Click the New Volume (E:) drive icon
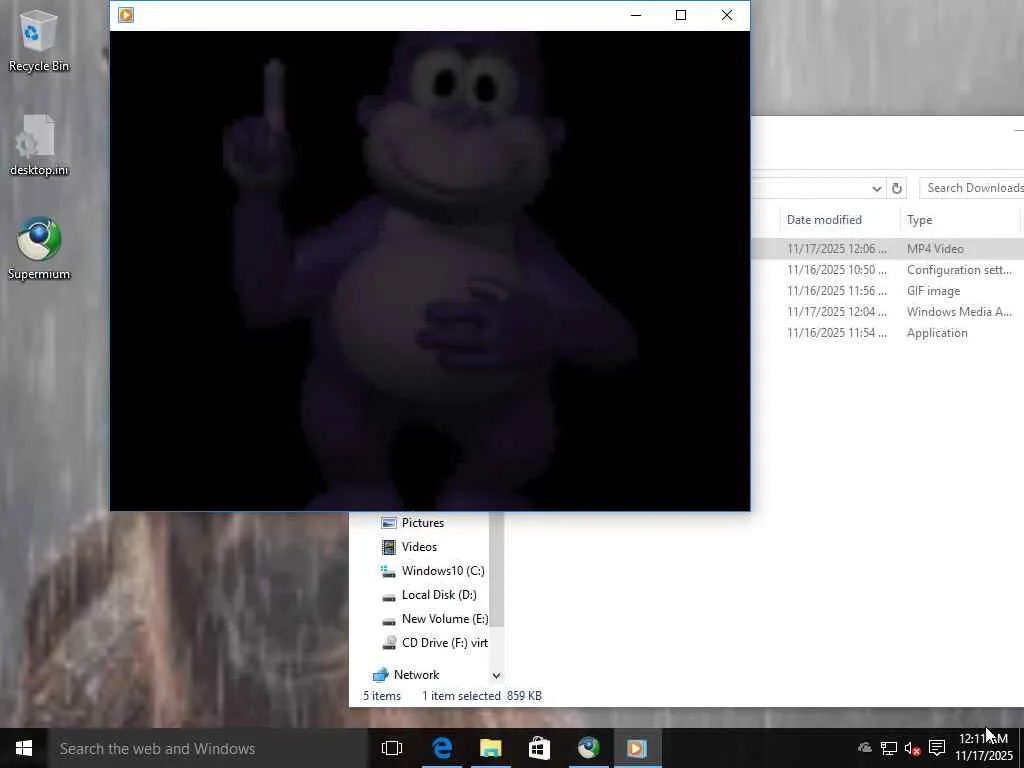This screenshot has height=768, width=1024. tap(389, 620)
